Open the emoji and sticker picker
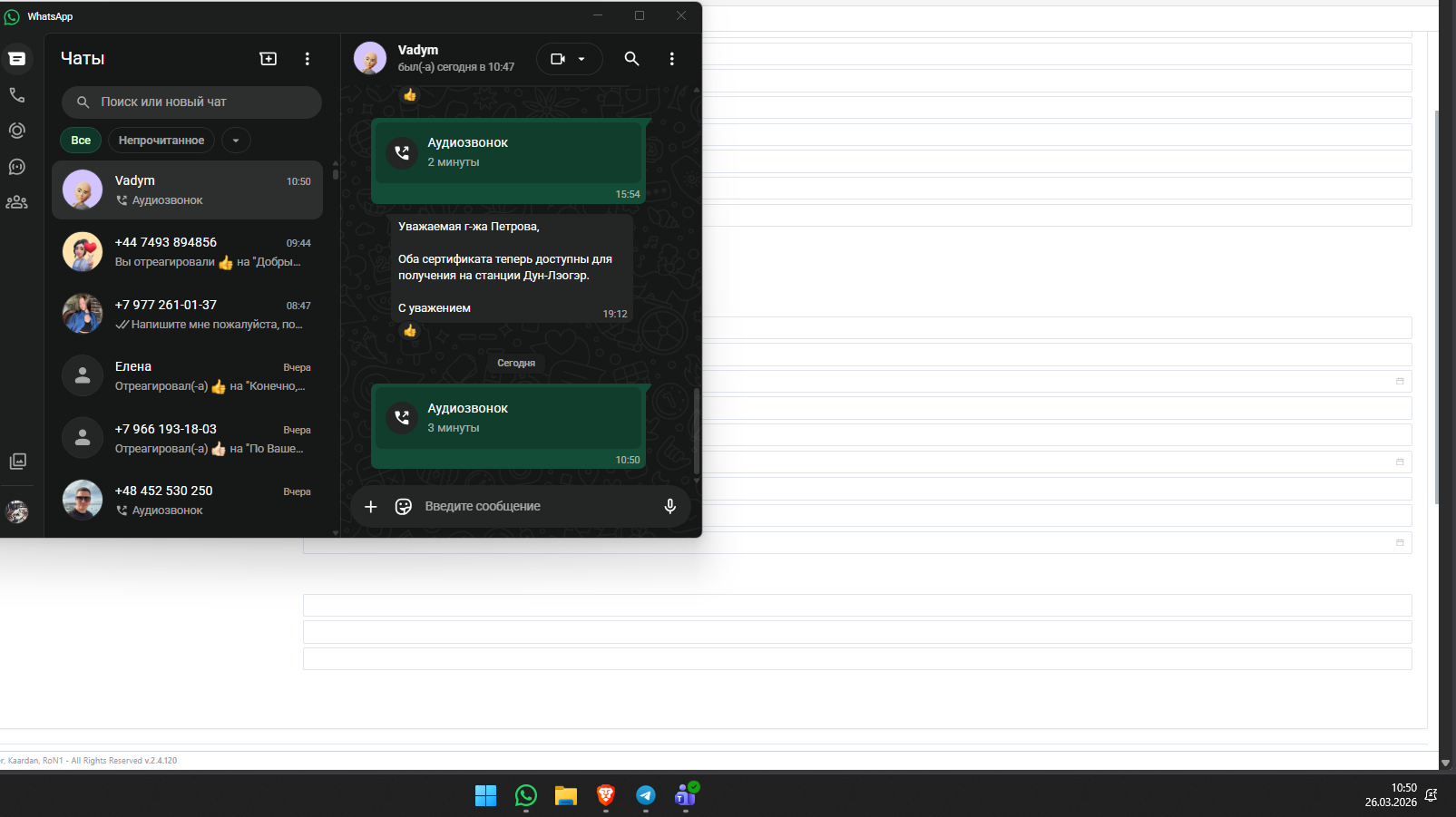Image resolution: width=1456 pixels, height=817 pixels. pos(404,507)
